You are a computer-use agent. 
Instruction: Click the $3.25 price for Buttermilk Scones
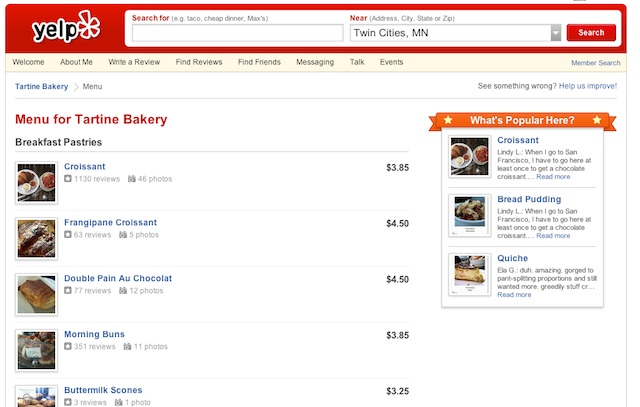398,391
